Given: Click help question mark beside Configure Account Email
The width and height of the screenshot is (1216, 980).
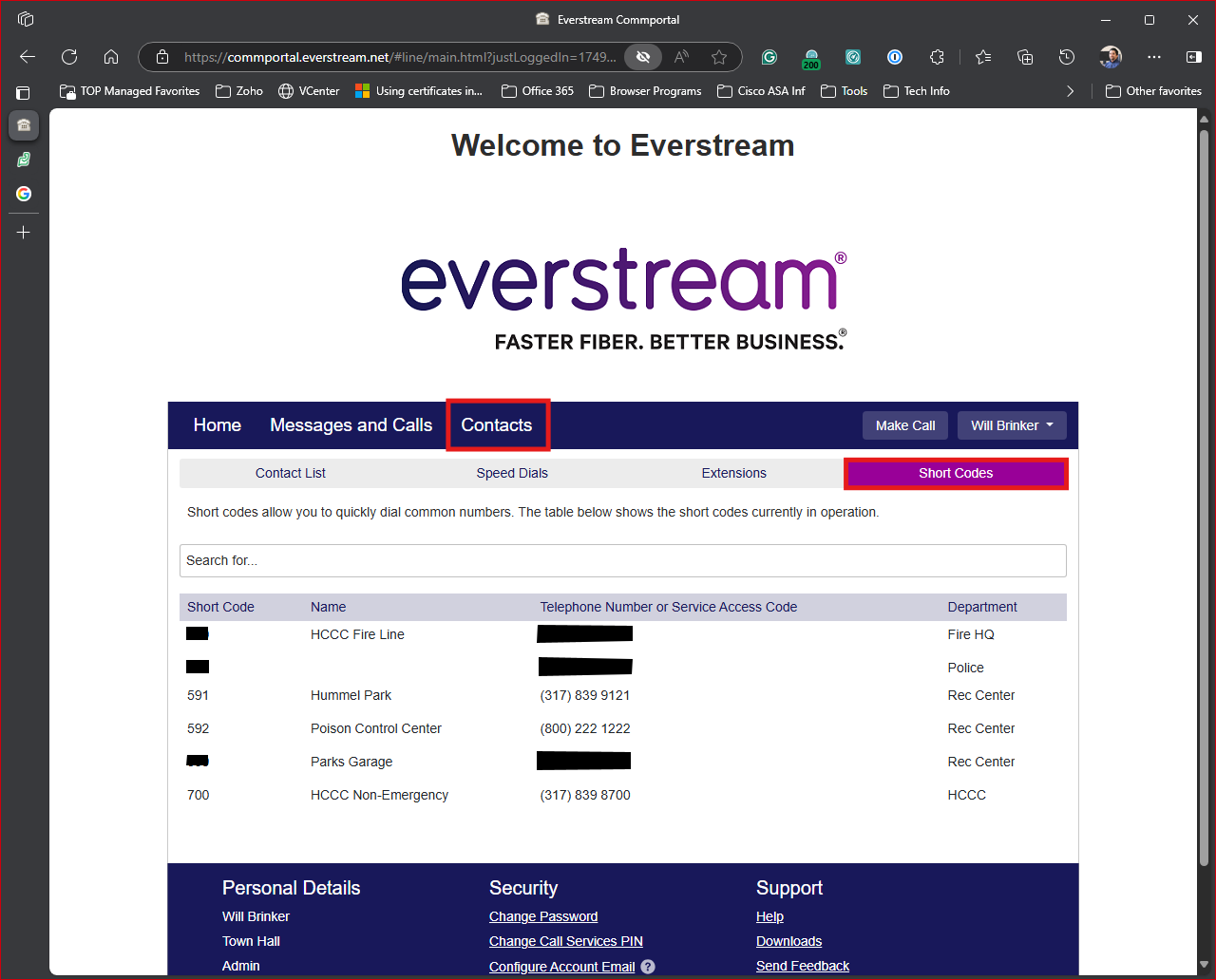Looking at the screenshot, I should tap(648, 967).
